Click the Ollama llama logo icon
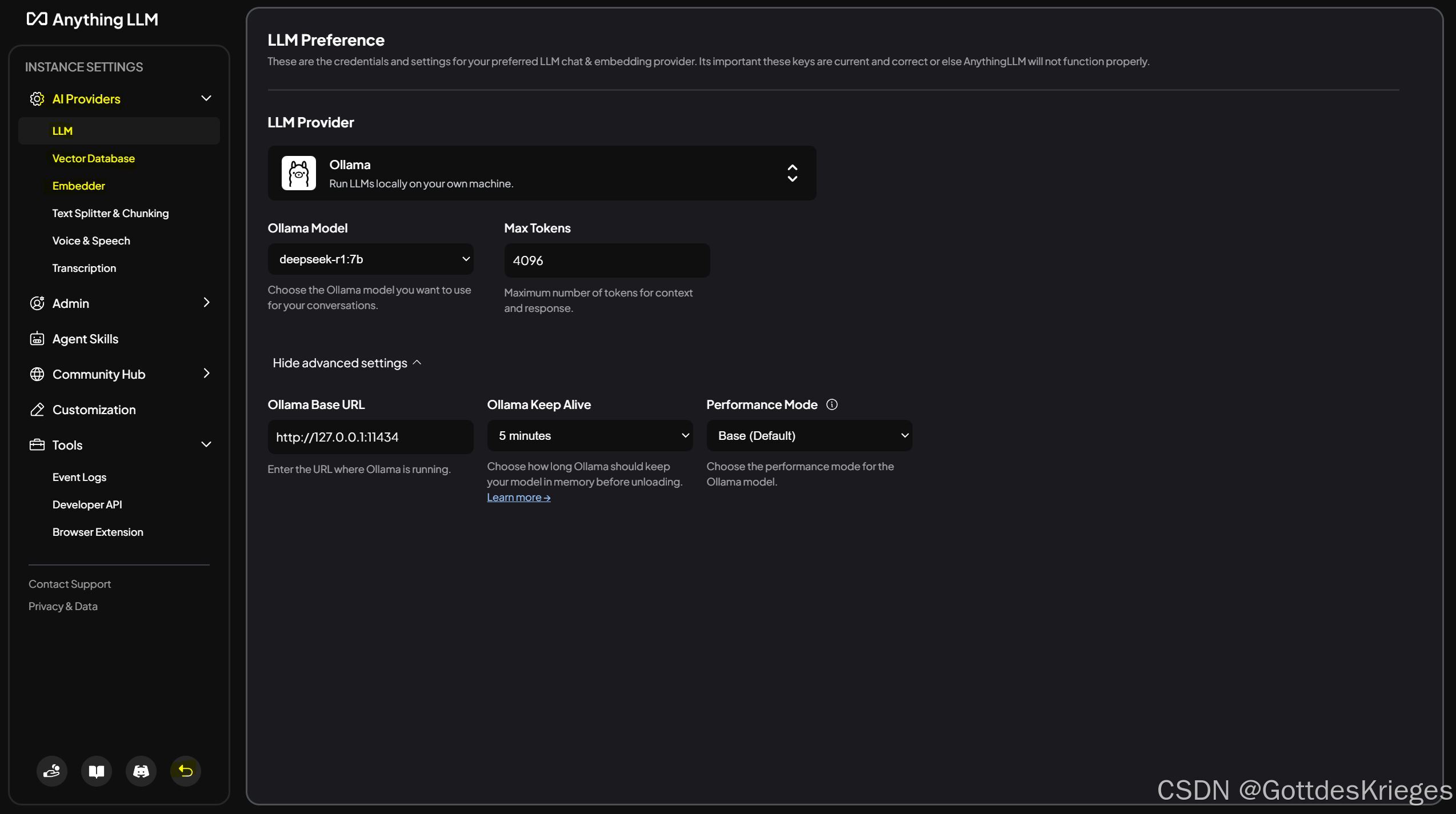The width and height of the screenshot is (1456, 814). [x=298, y=173]
